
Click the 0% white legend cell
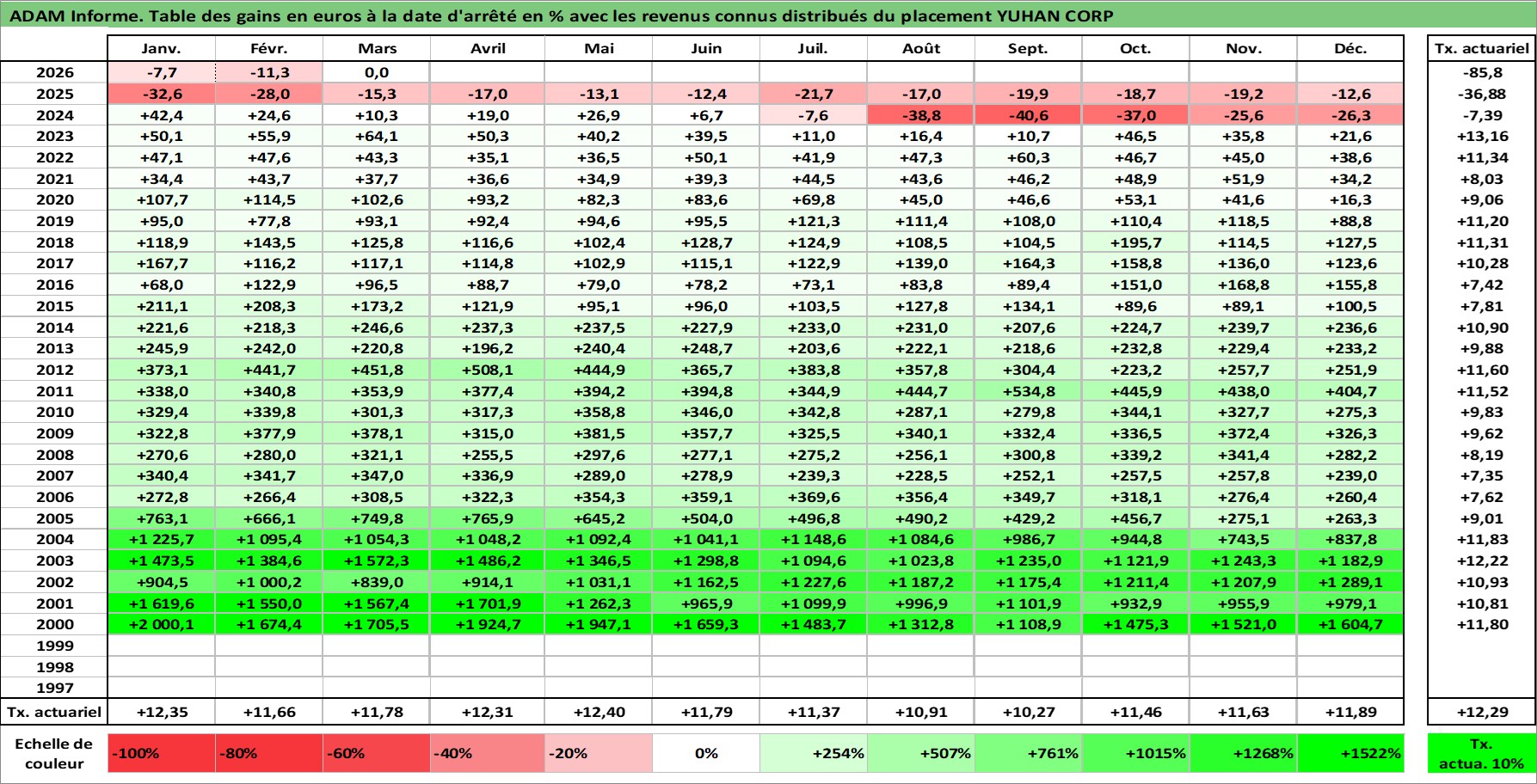pyautogui.click(x=706, y=753)
